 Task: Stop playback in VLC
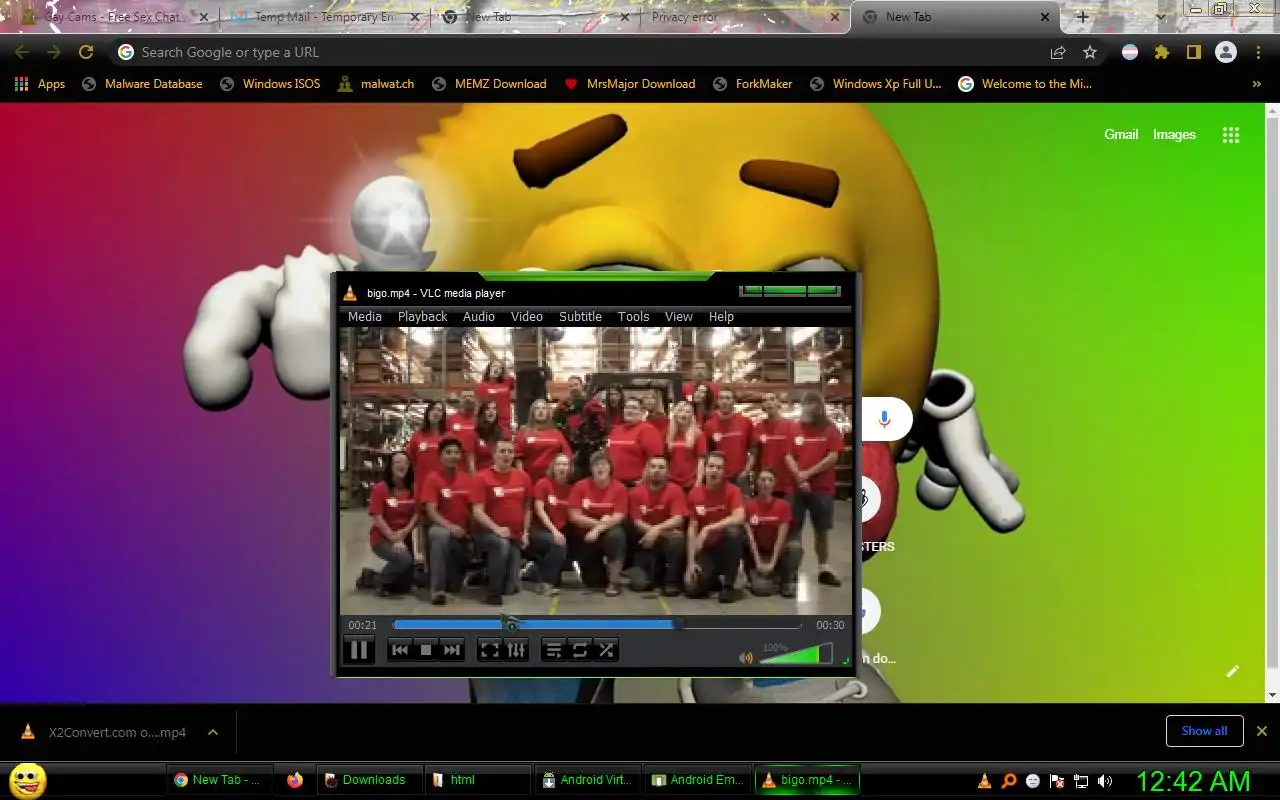point(426,650)
